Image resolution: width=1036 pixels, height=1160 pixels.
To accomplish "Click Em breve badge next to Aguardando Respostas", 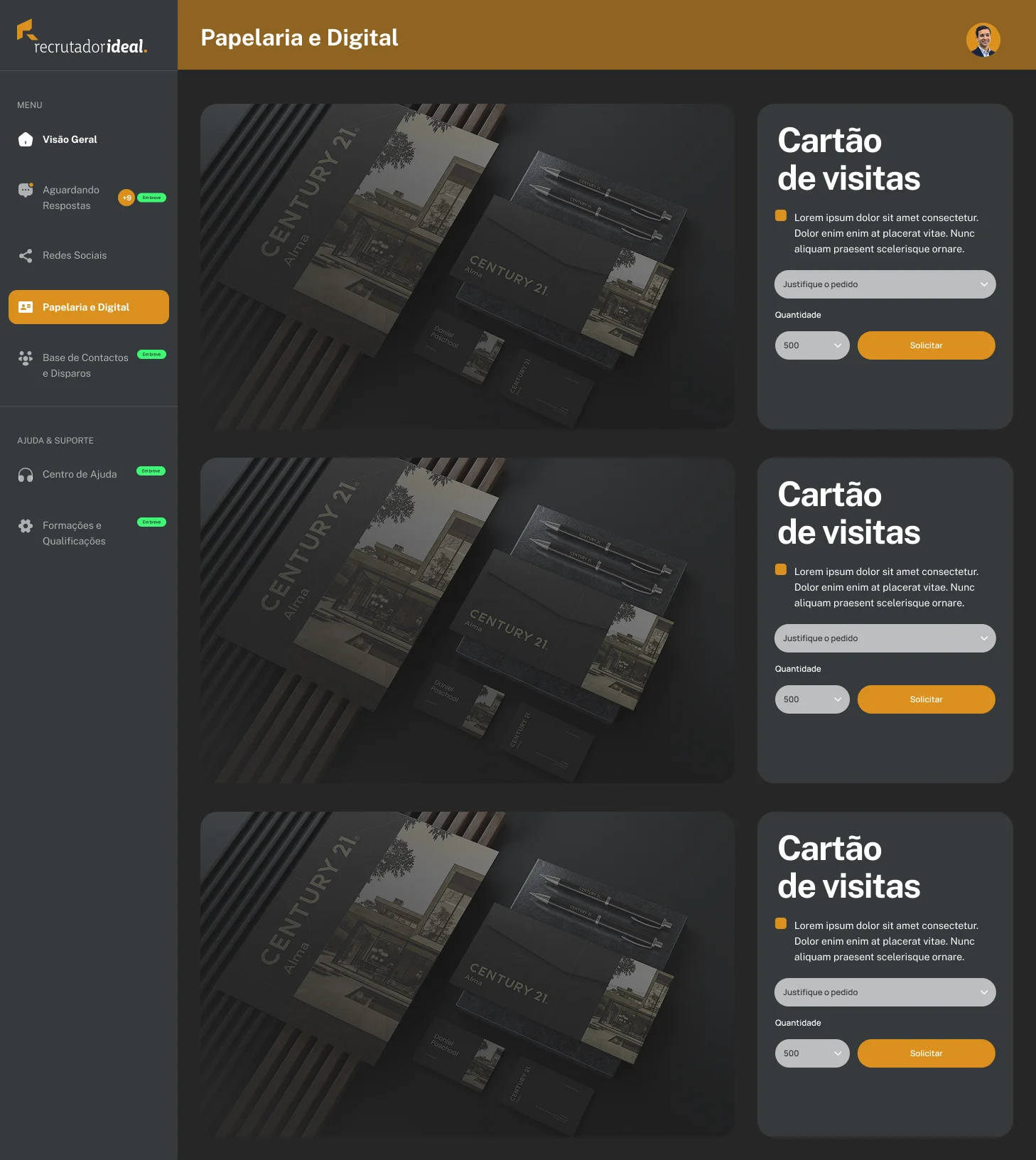I will pos(151,198).
